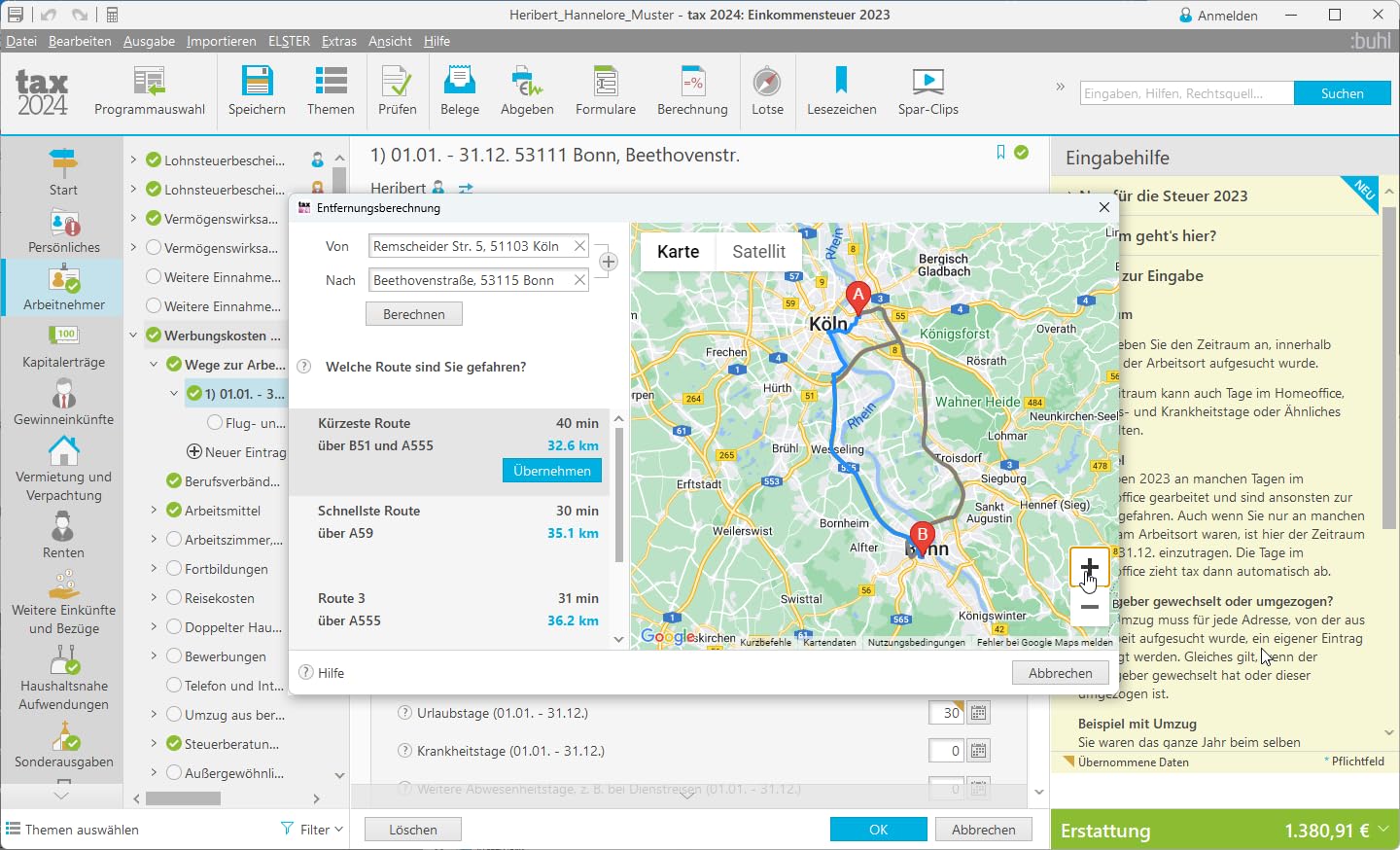1400x850 pixels.
Task: Expand the Fortbildungen tree node
Action: tap(154, 569)
